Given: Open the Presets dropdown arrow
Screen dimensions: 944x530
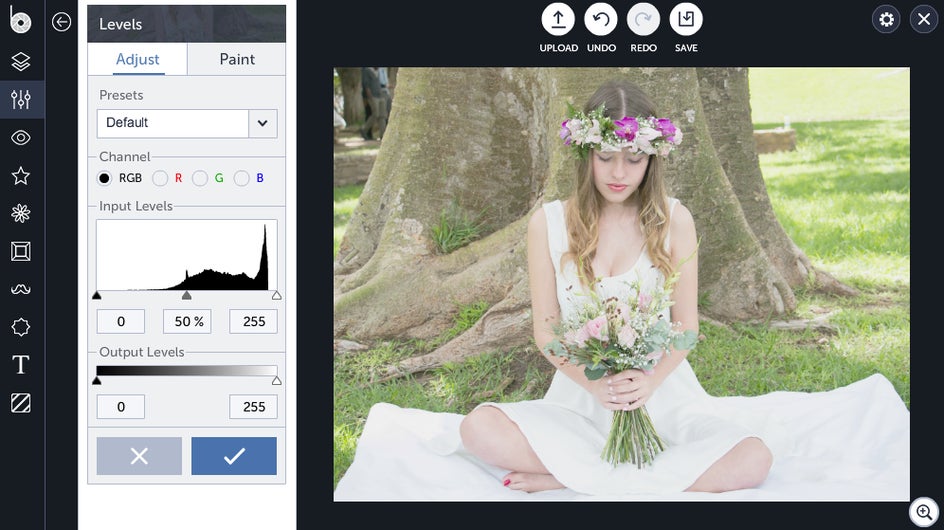Looking at the screenshot, I should tap(262, 123).
